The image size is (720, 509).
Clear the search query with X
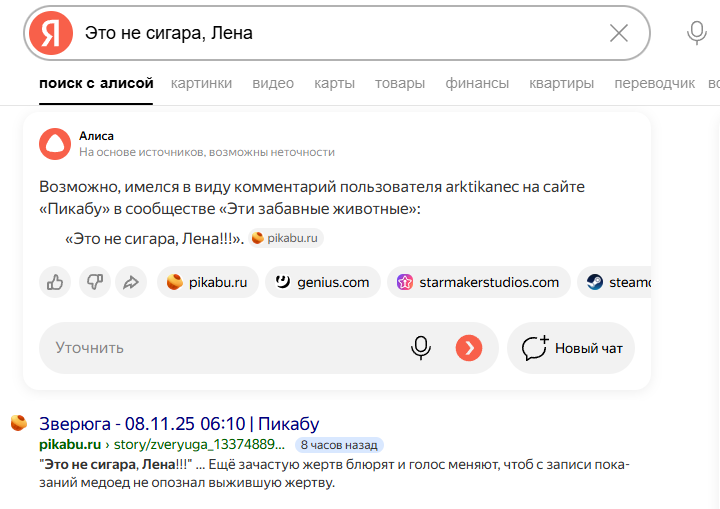[619, 33]
